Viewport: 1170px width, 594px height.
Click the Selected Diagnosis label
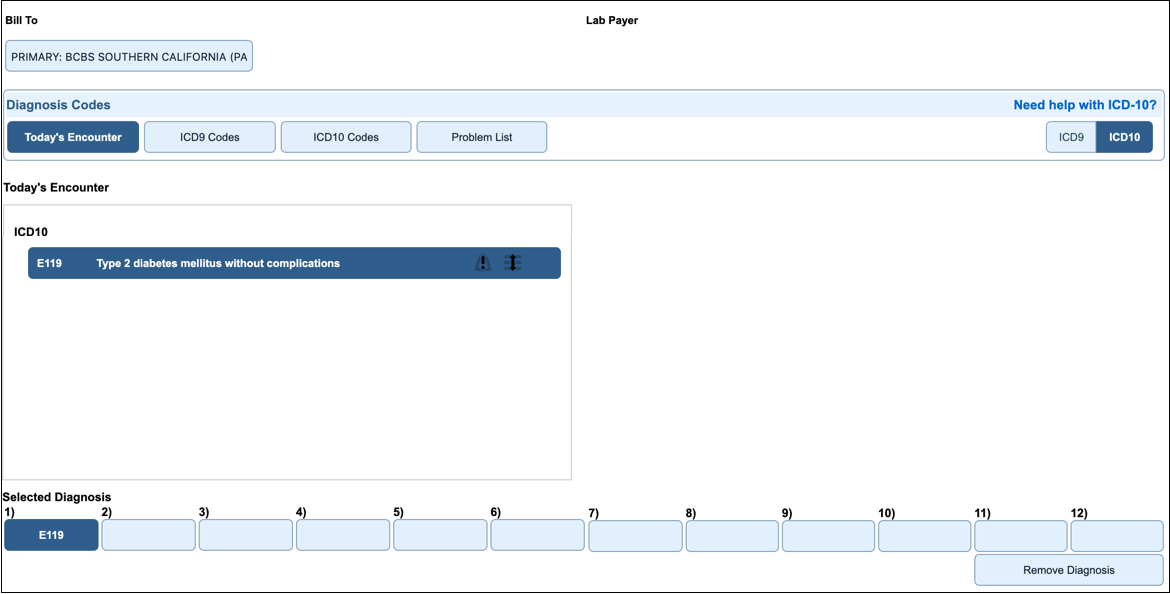(x=57, y=497)
